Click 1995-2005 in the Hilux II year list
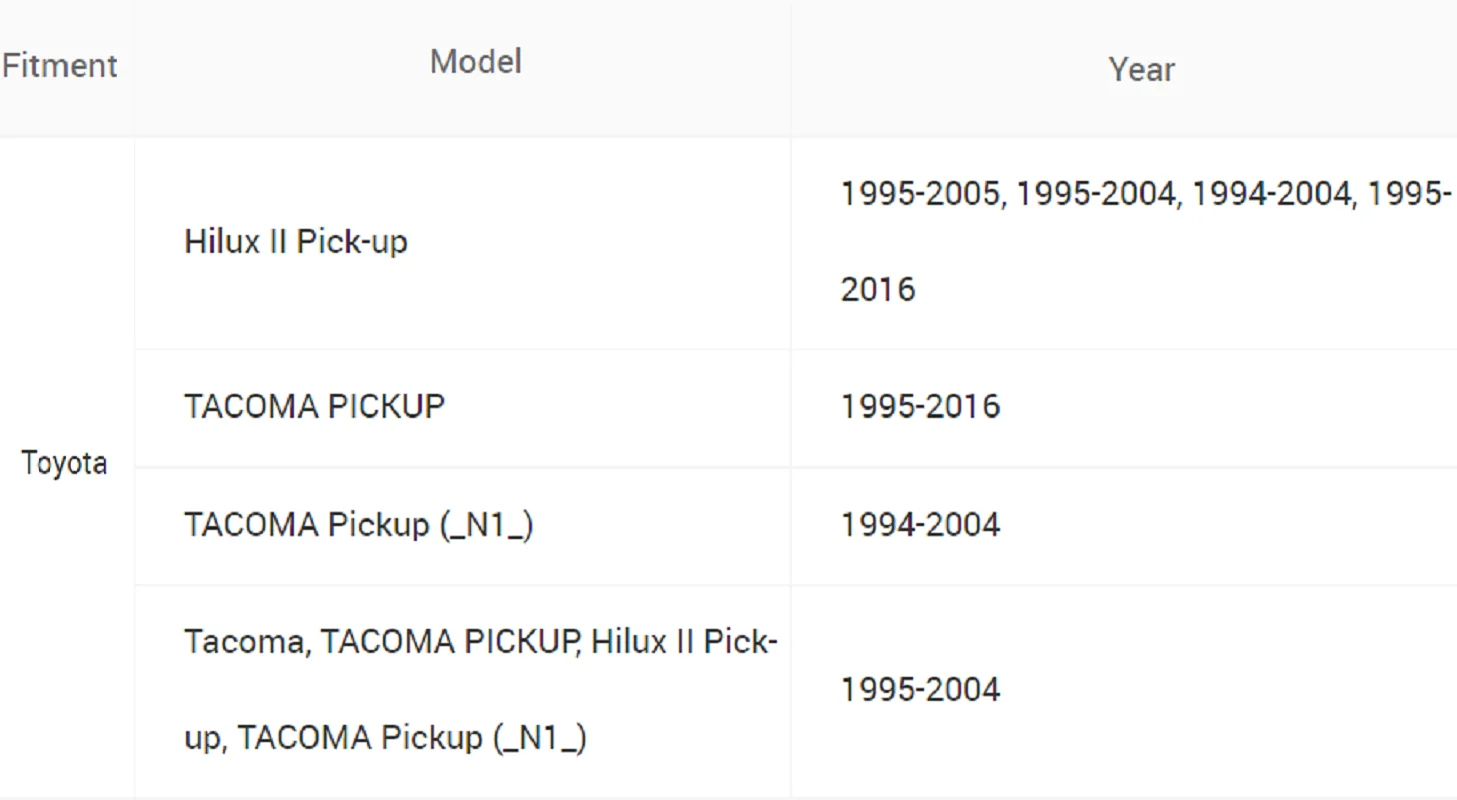This screenshot has height=800, width=1457. coord(920,193)
